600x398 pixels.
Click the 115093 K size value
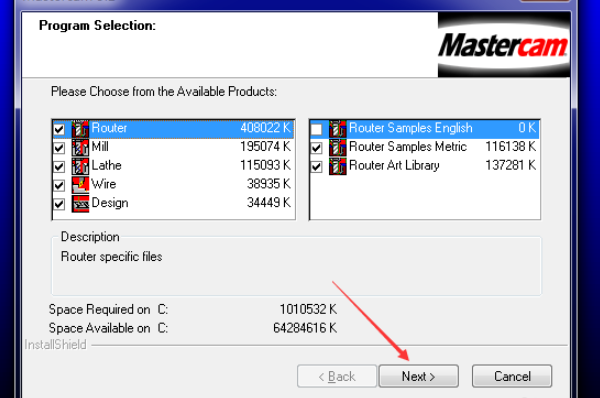click(x=266, y=165)
